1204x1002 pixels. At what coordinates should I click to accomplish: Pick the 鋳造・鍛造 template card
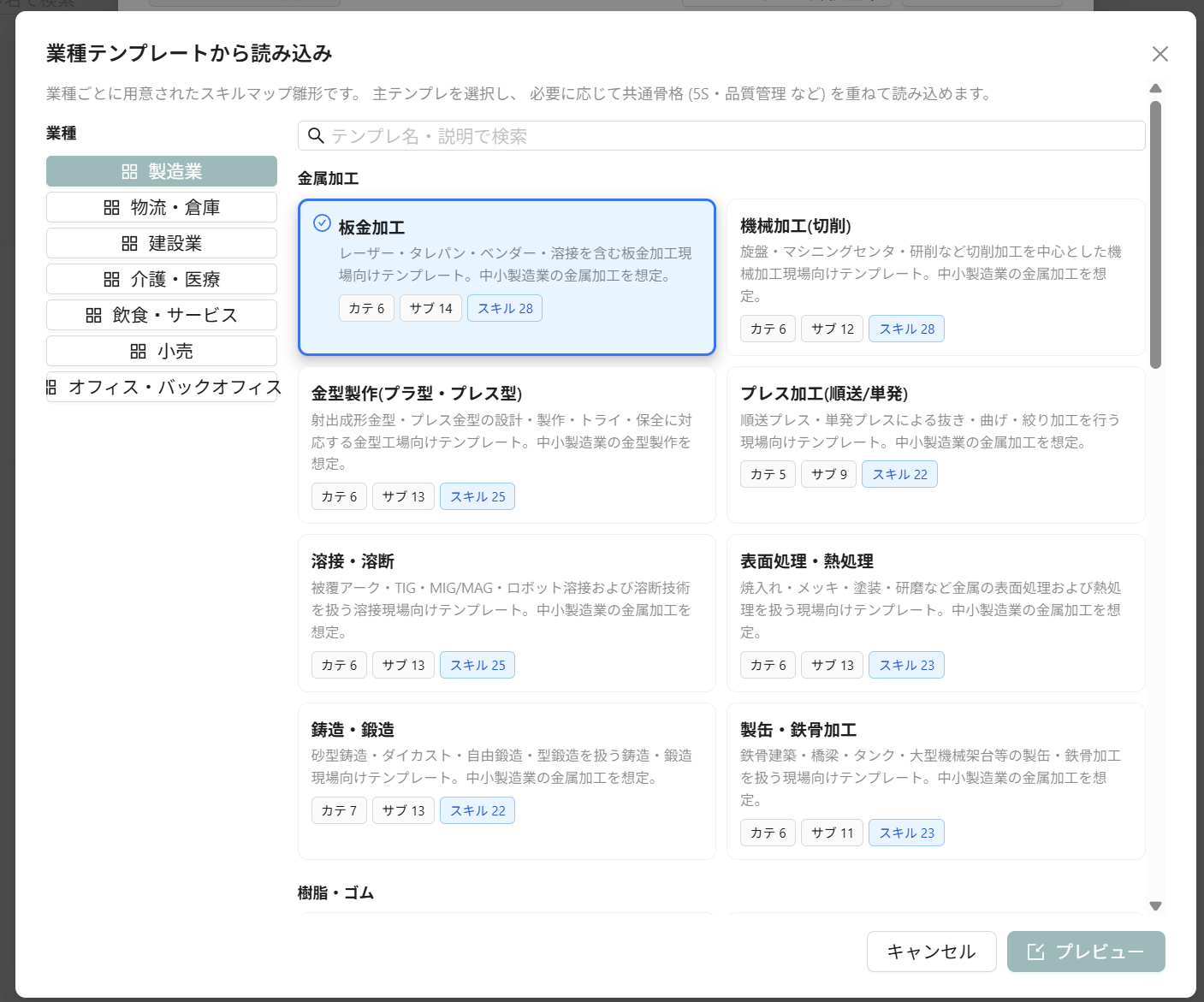507,781
